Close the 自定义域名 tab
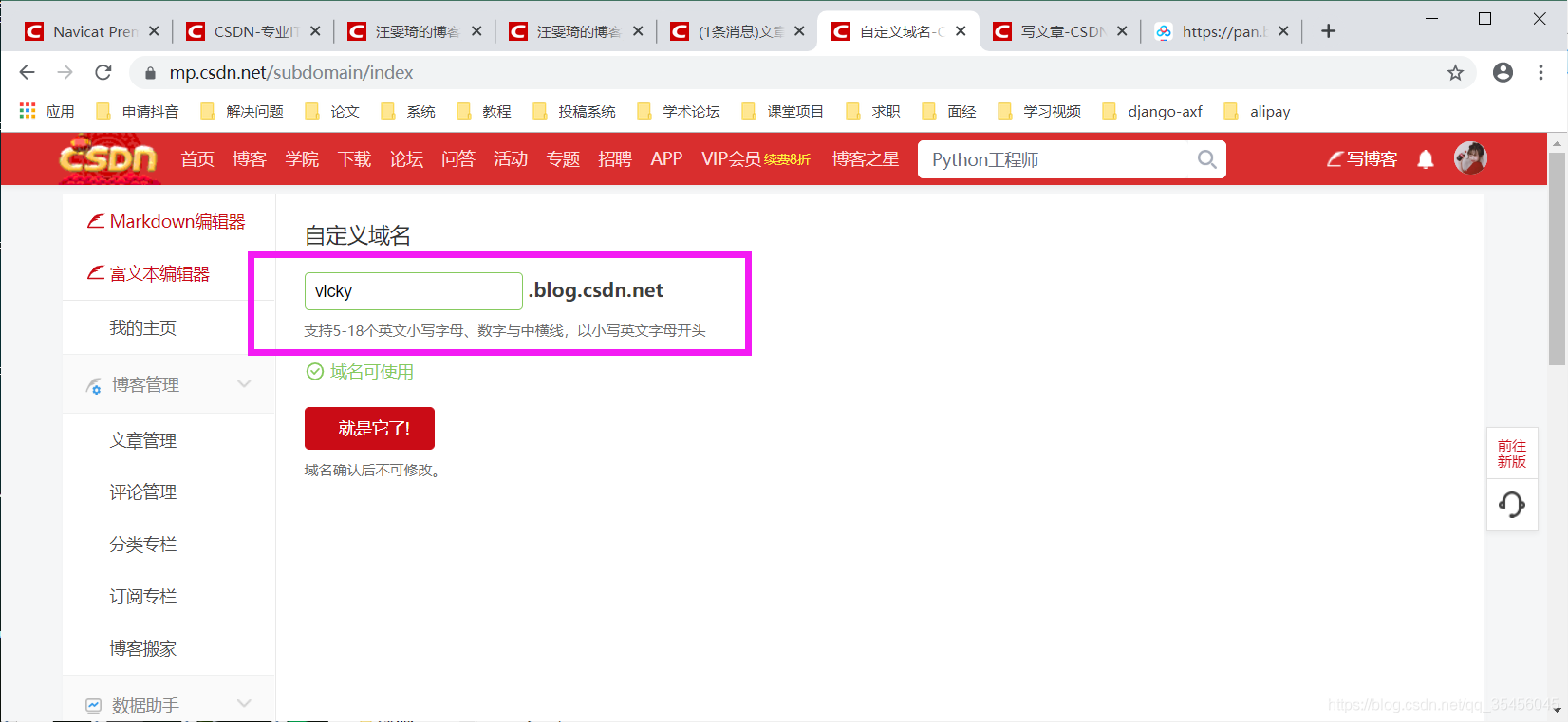 click(961, 31)
